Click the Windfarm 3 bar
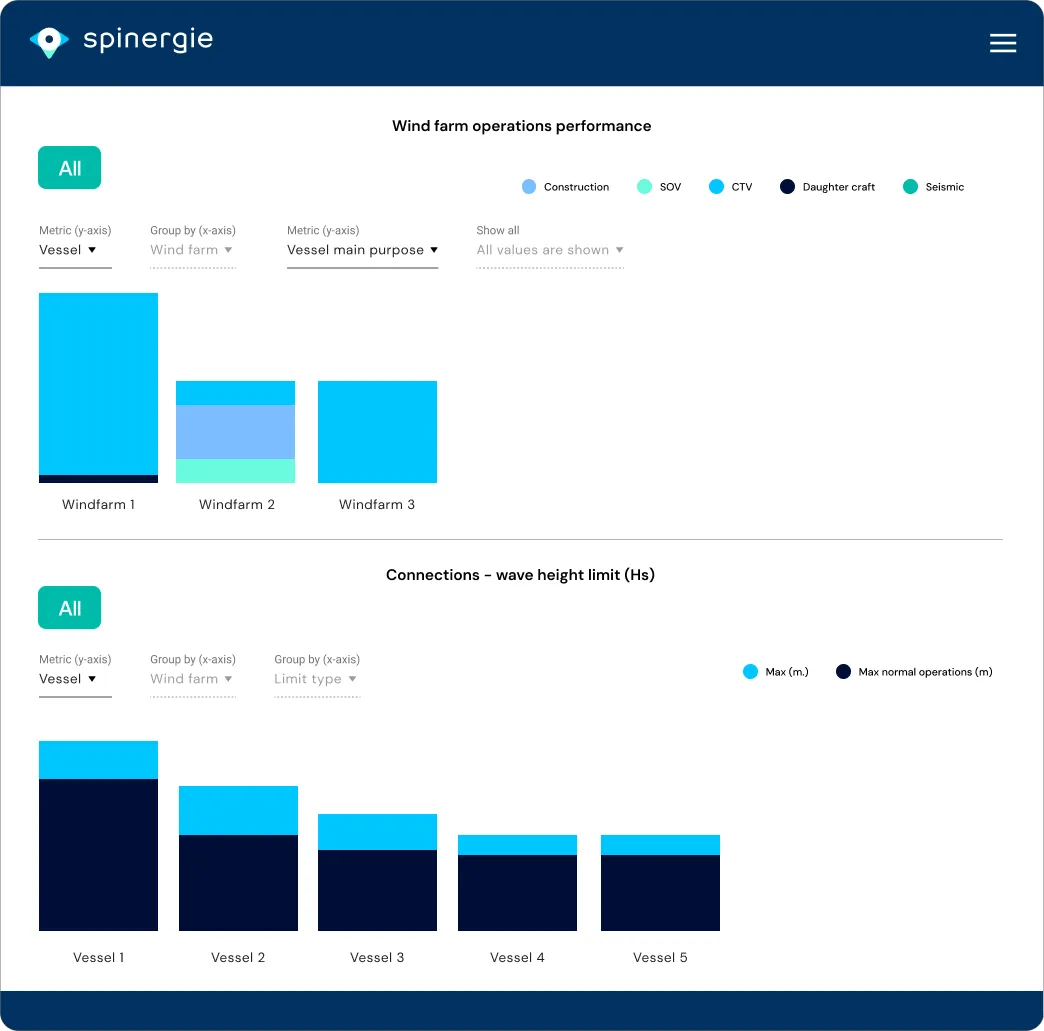This screenshot has height=1031, width=1044. point(378,432)
